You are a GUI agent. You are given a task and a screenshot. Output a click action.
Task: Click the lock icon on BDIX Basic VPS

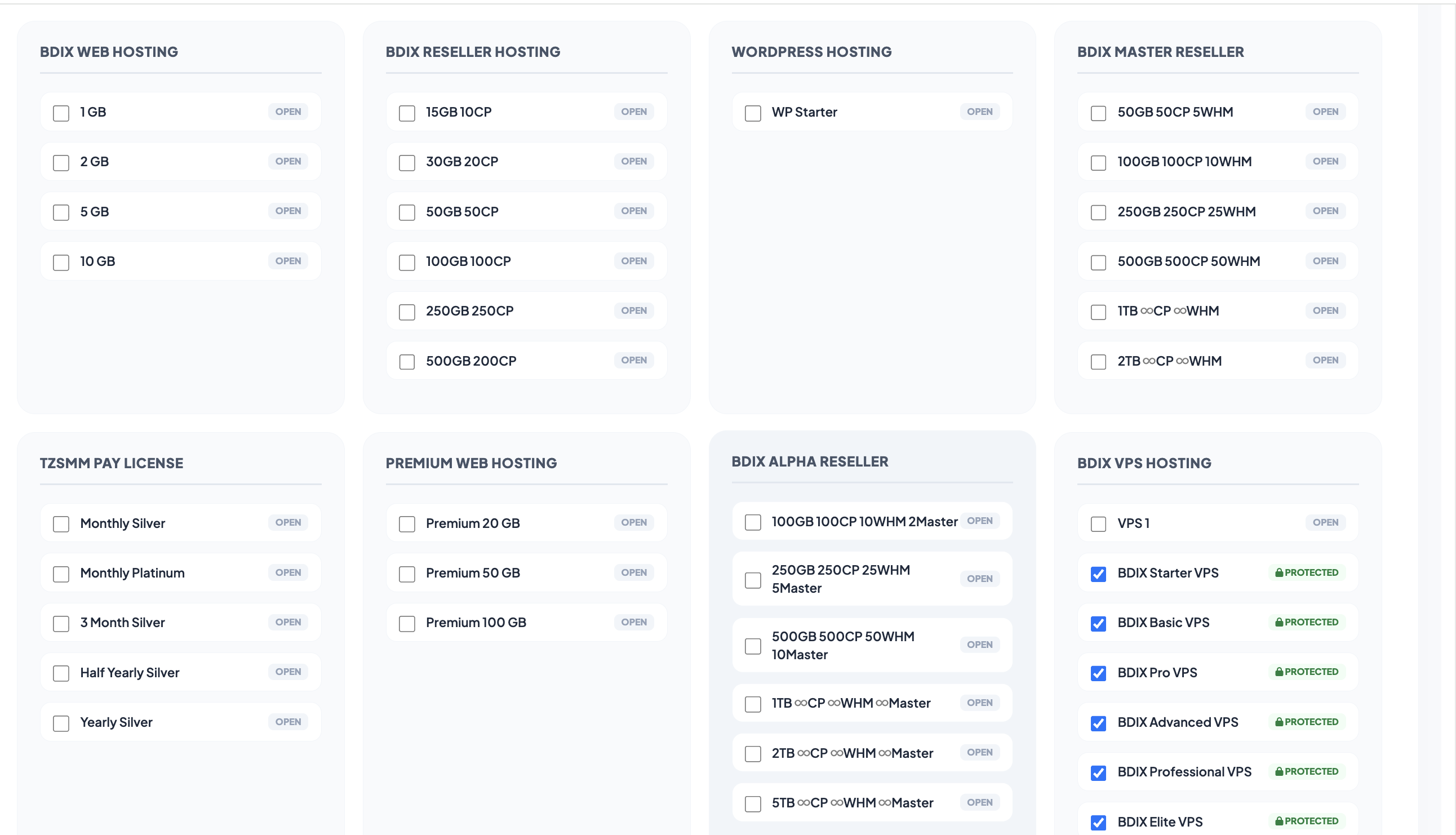(1279, 622)
